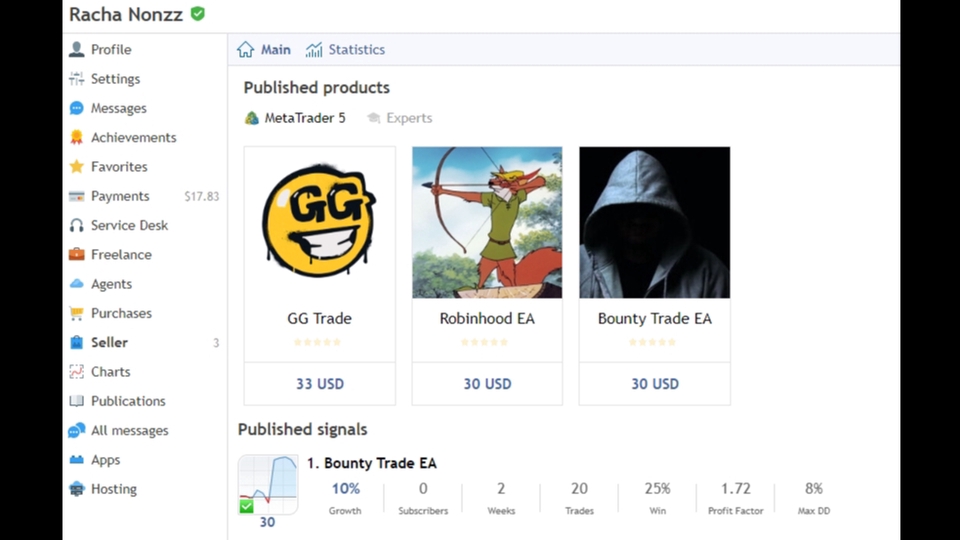This screenshot has width=960, height=540.
Task: Click the Achievements medal icon
Action: pyautogui.click(x=77, y=138)
